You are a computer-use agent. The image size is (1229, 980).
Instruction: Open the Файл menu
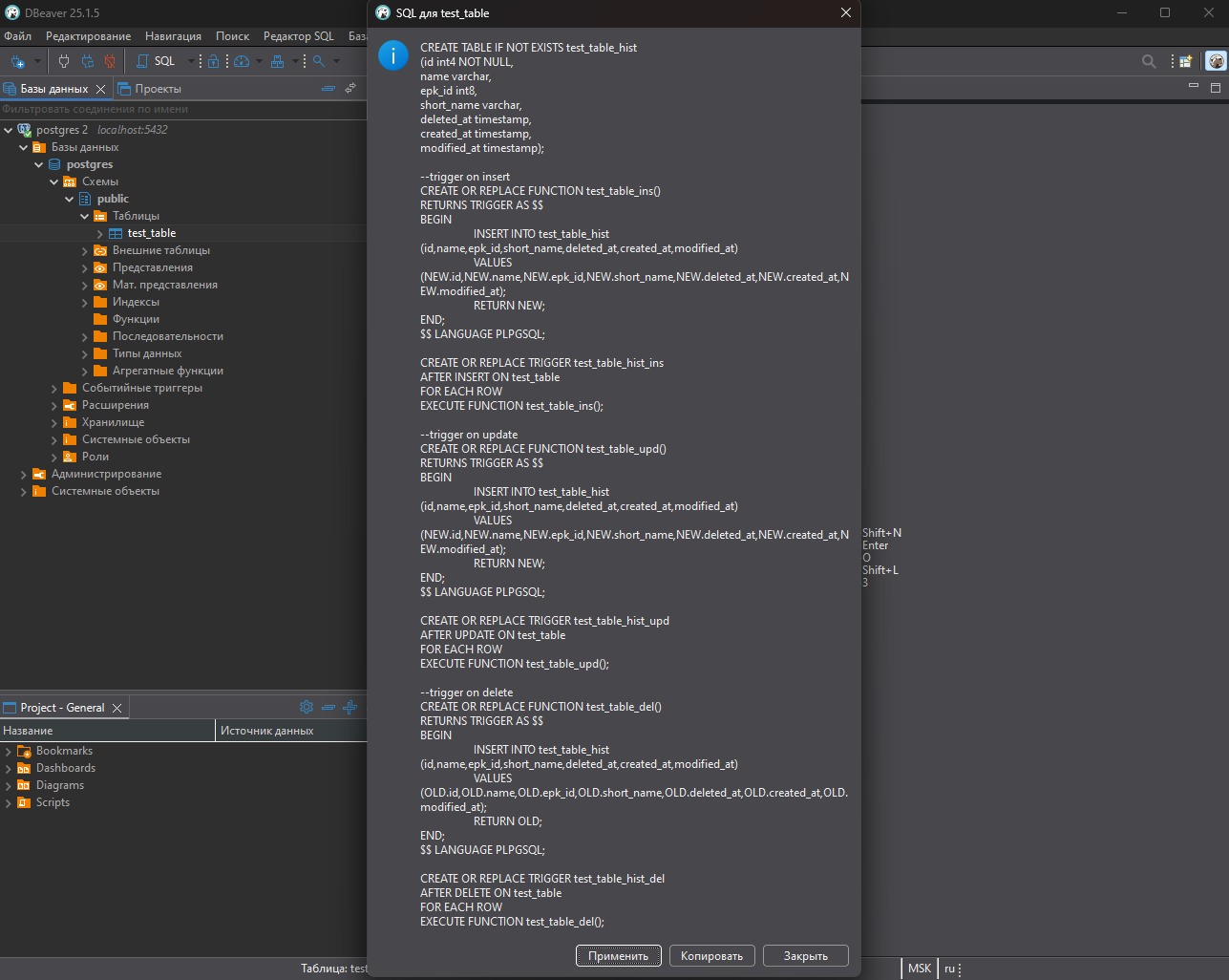(x=17, y=36)
